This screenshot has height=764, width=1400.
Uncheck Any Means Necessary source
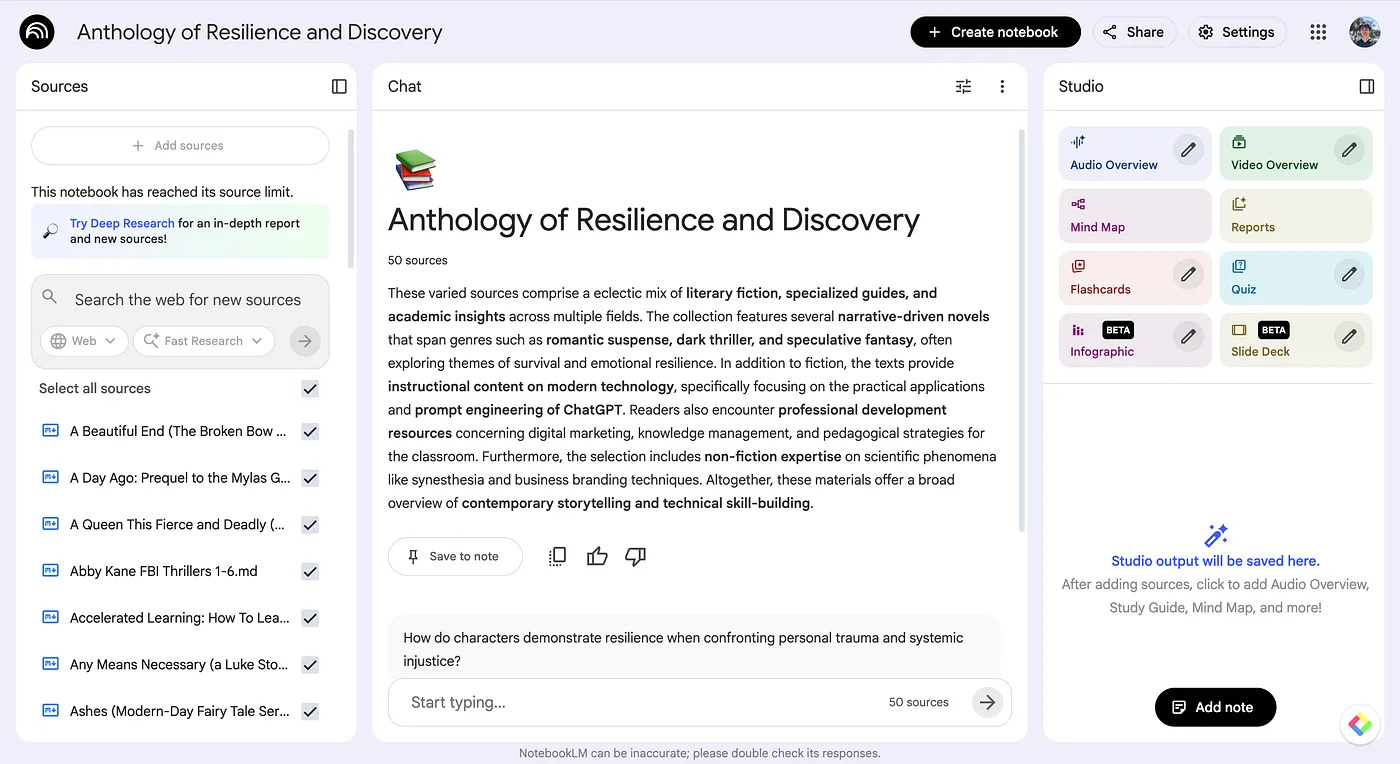310,664
